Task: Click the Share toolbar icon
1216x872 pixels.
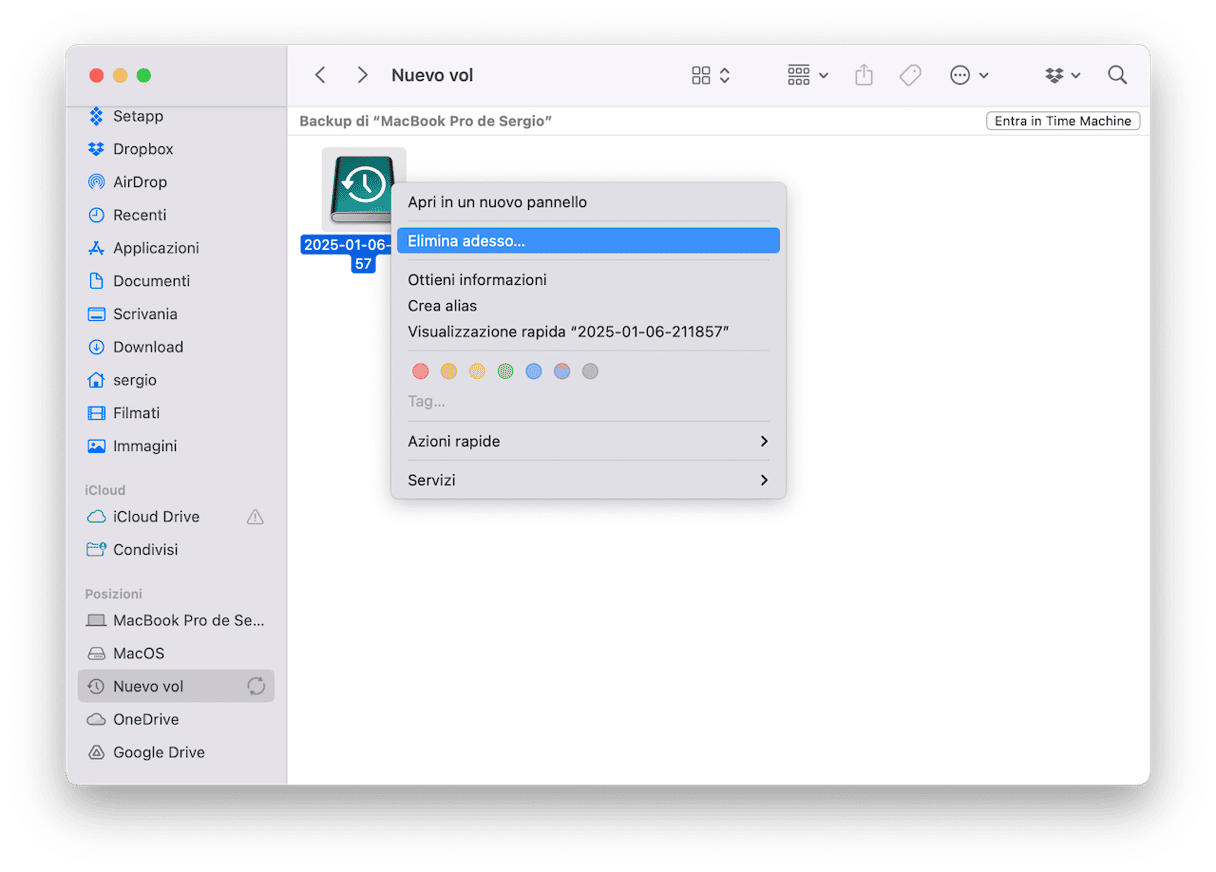Action: point(864,75)
